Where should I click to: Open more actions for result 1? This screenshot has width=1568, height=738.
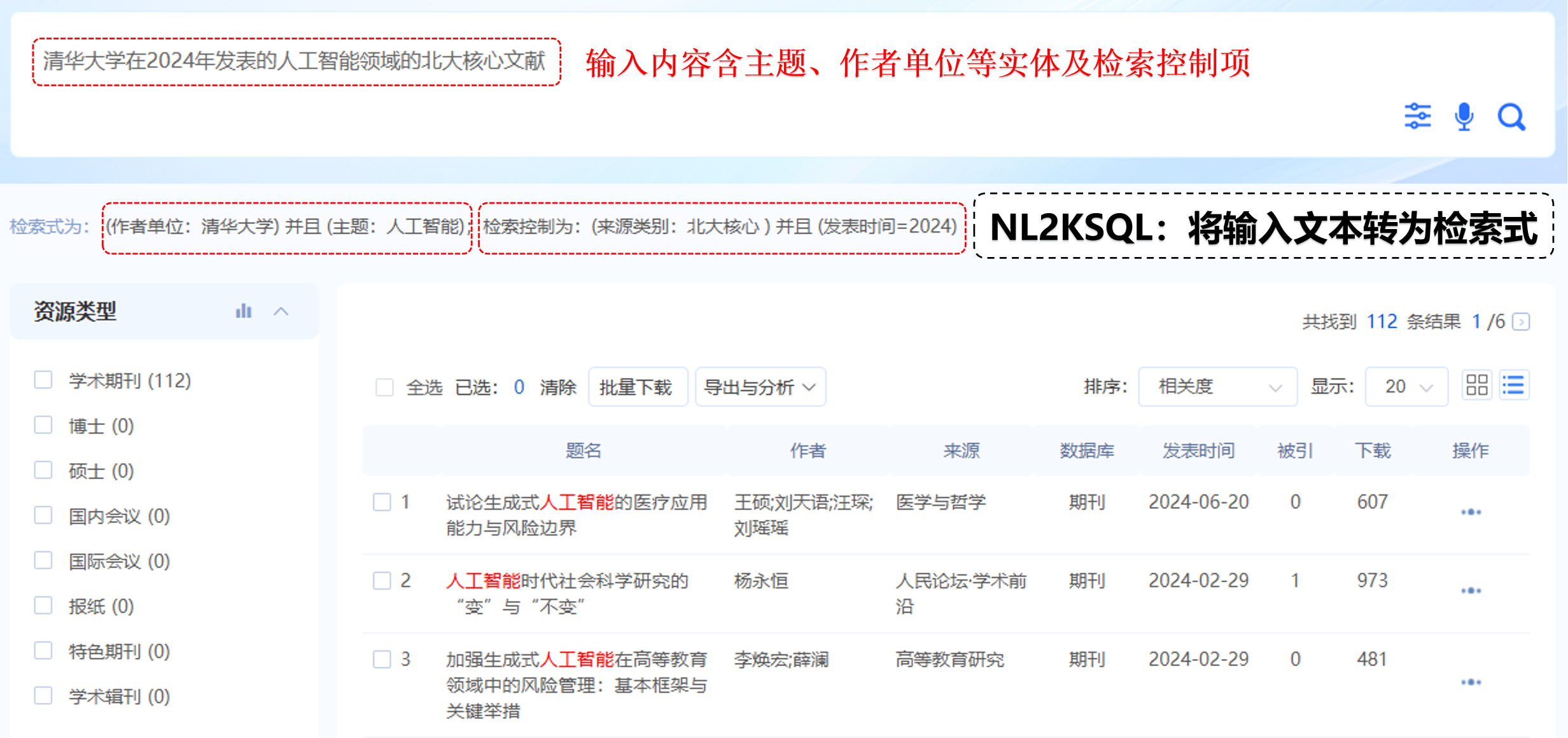[x=1471, y=512]
